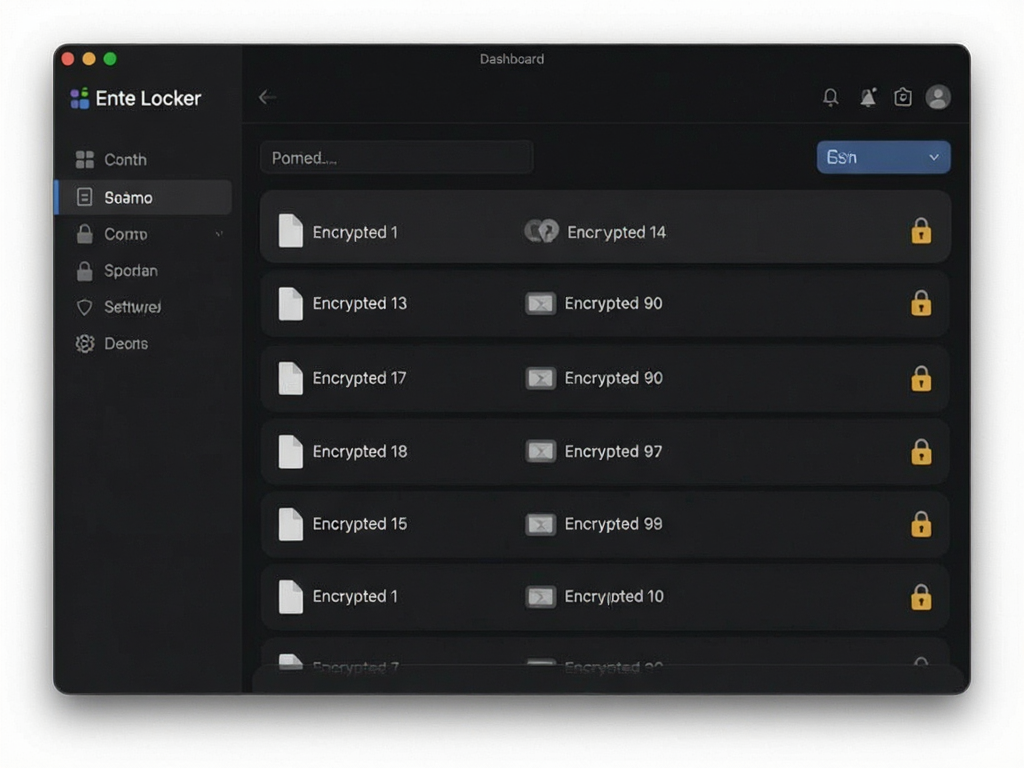Image resolution: width=1024 pixels, height=768 pixels.
Task: Click the 'Encrypted 10' label
Action: 614,596
